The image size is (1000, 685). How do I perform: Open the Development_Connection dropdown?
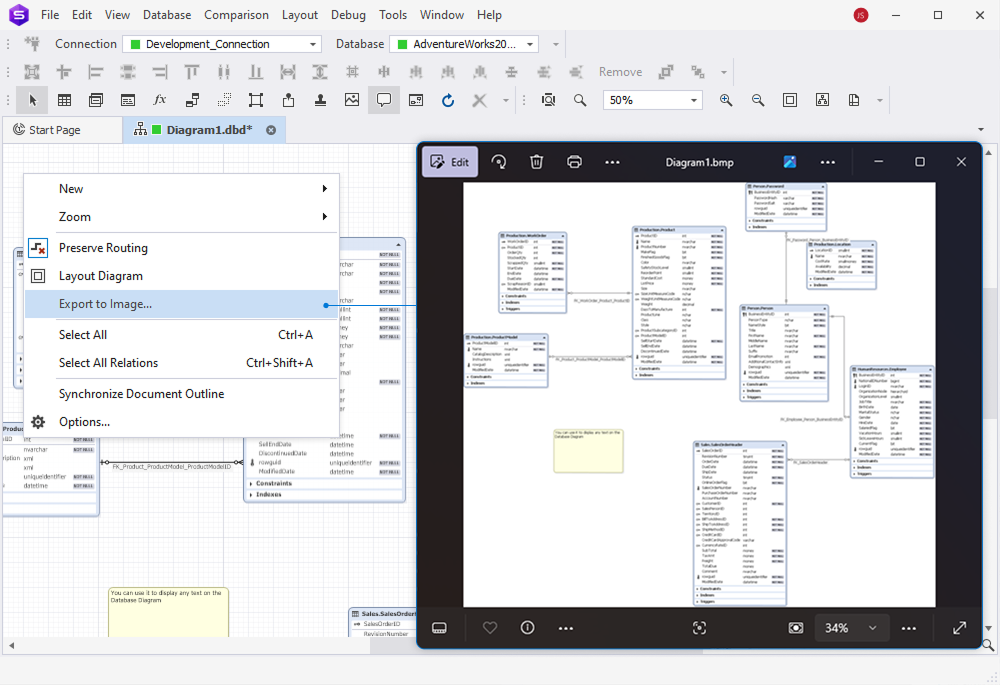(311, 44)
